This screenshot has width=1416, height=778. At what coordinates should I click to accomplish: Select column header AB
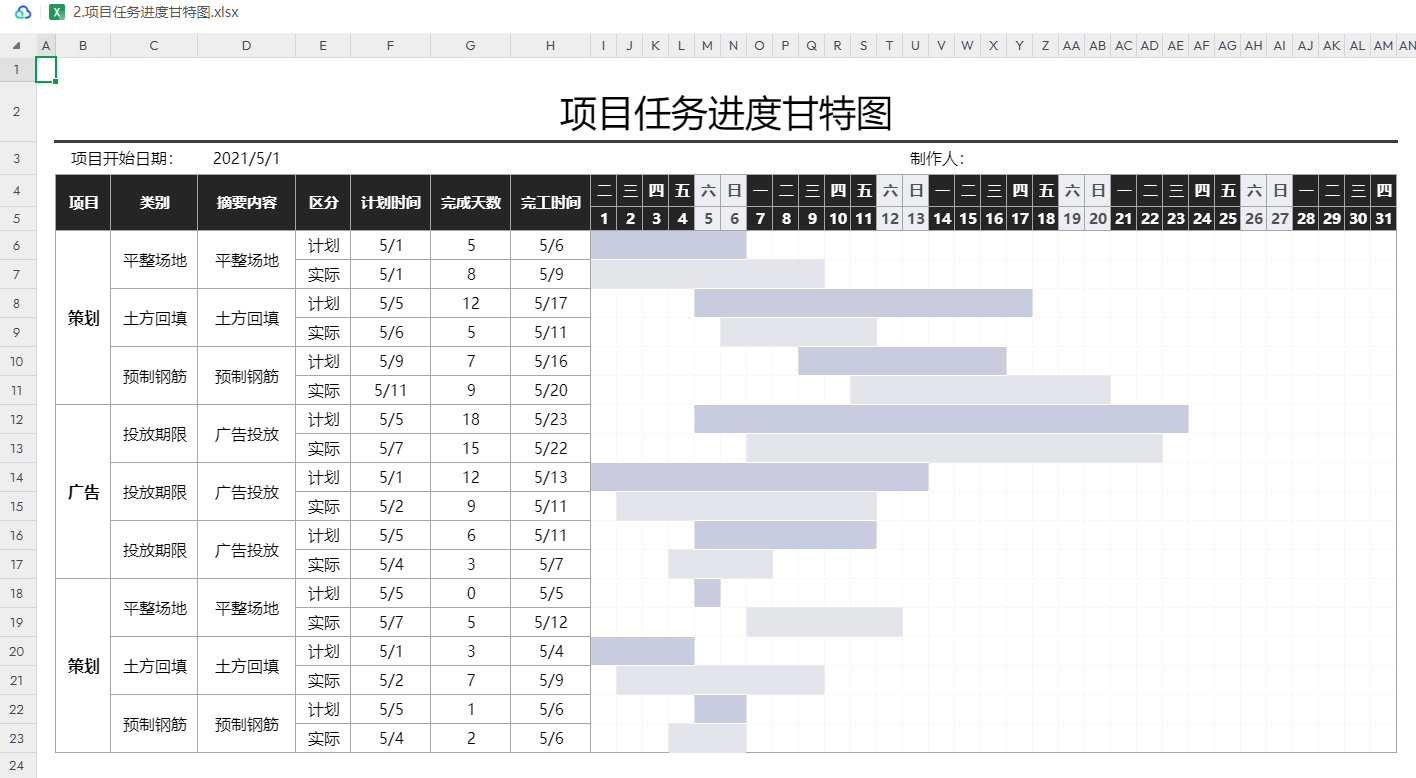coord(1097,46)
